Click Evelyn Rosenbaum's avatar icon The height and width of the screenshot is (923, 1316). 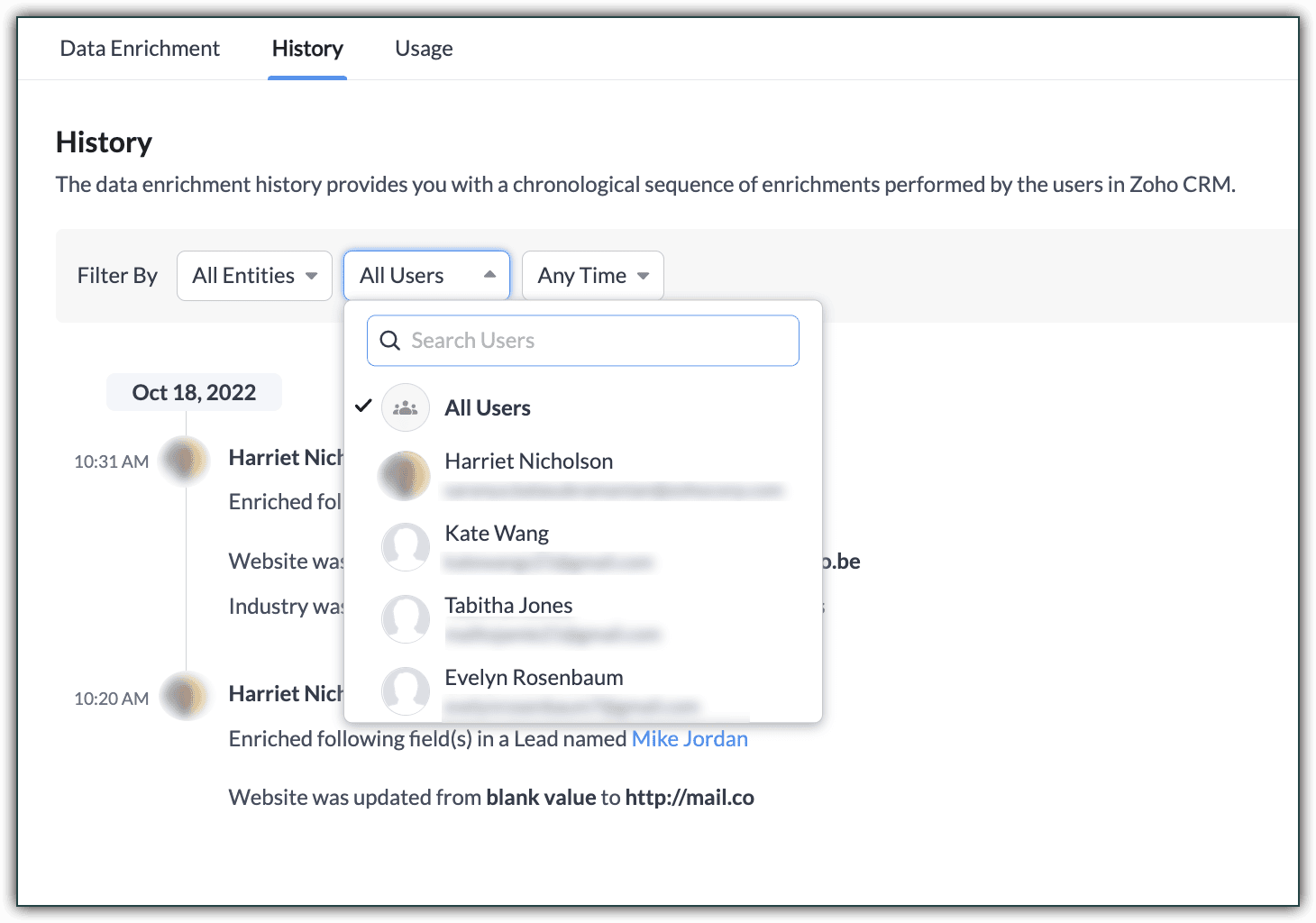pos(405,690)
